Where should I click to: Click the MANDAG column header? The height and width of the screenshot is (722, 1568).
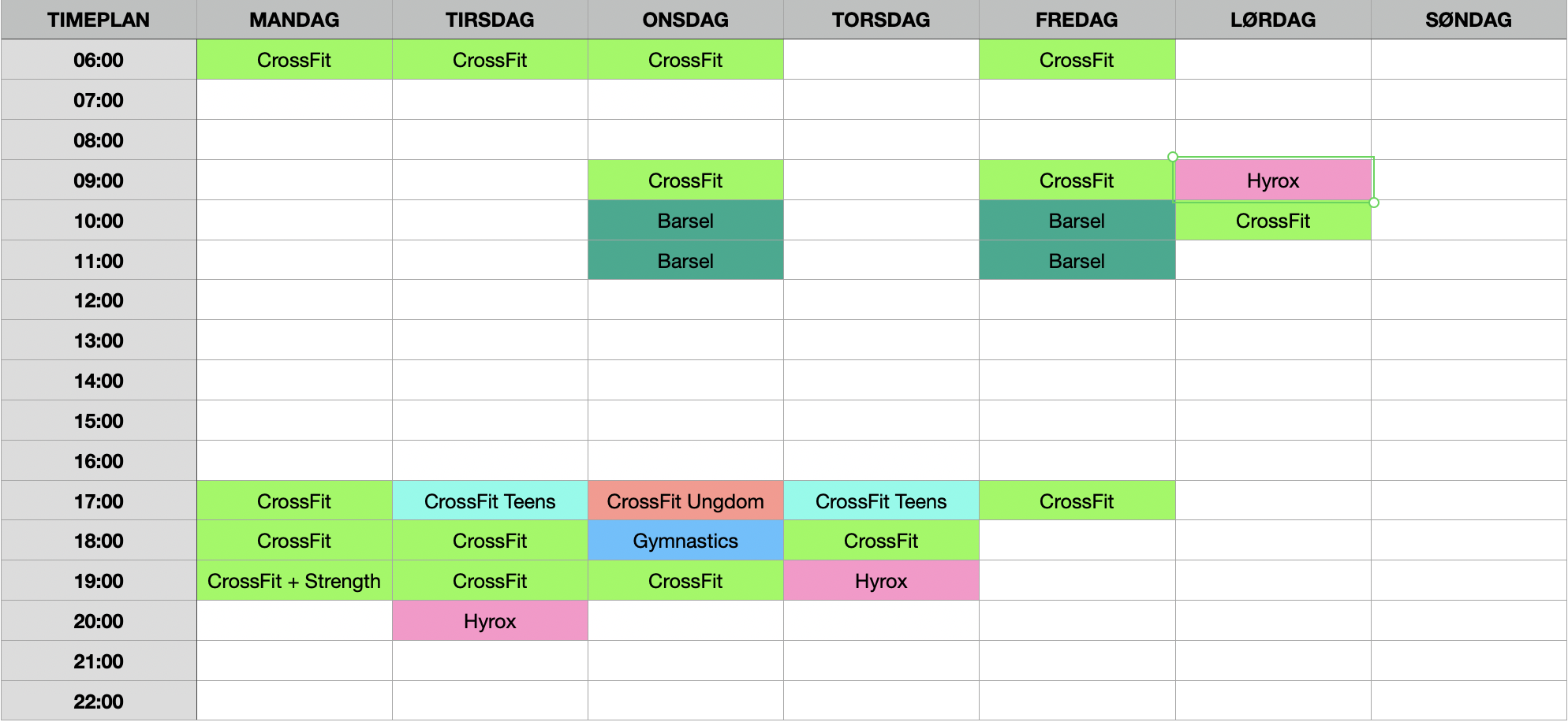coord(294,20)
